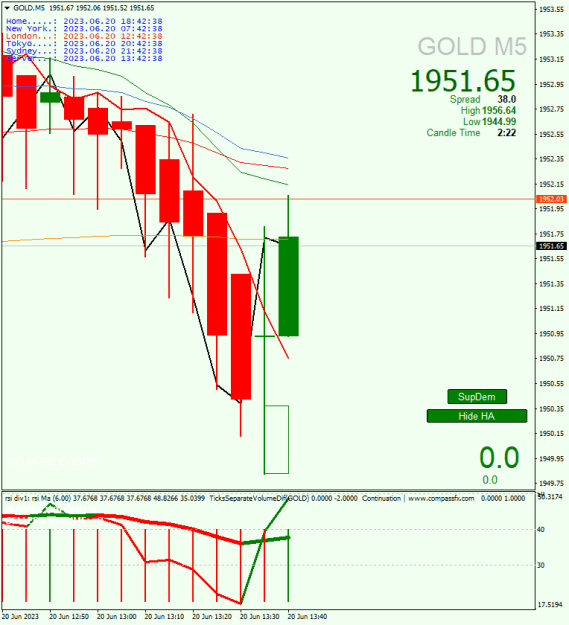Viewport: 569px width, 625px height.
Task: Click the Spread 38.0 value
Action: click(506, 99)
